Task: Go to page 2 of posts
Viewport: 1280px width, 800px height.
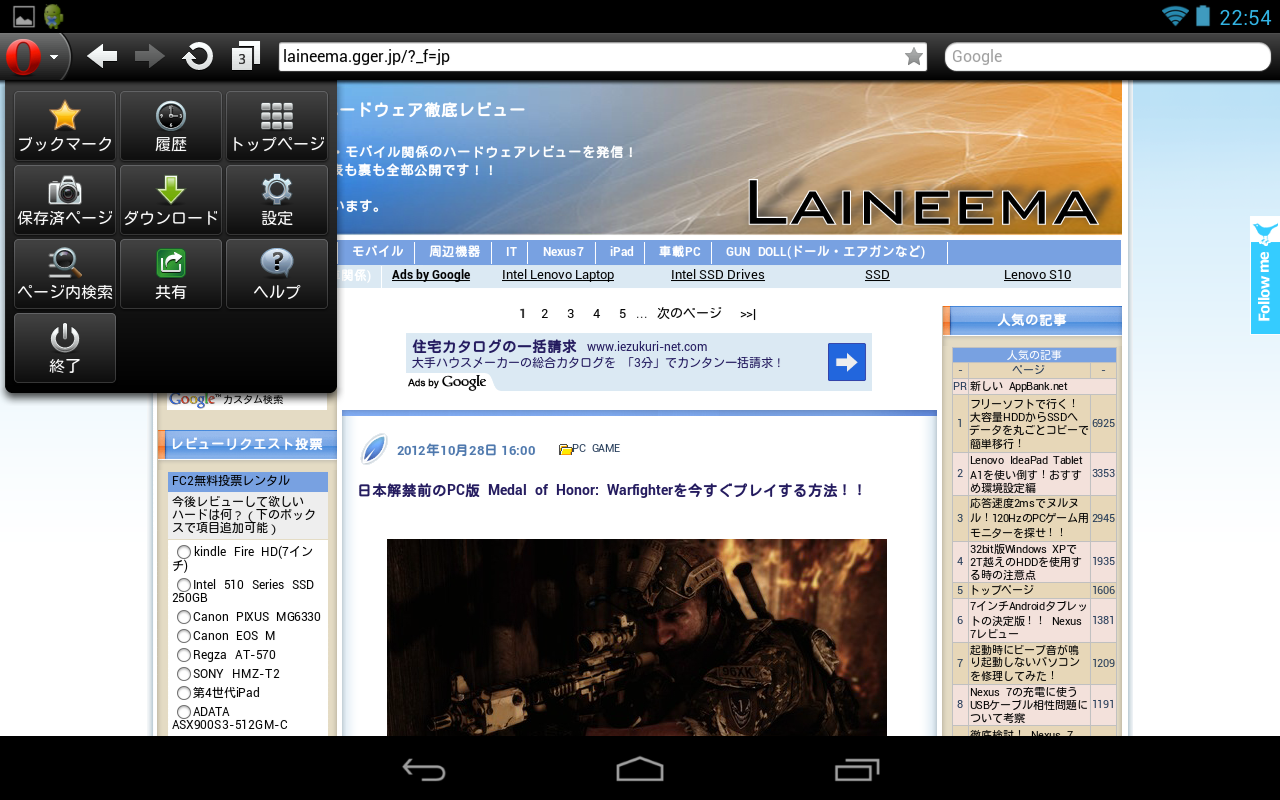Action: [x=545, y=314]
